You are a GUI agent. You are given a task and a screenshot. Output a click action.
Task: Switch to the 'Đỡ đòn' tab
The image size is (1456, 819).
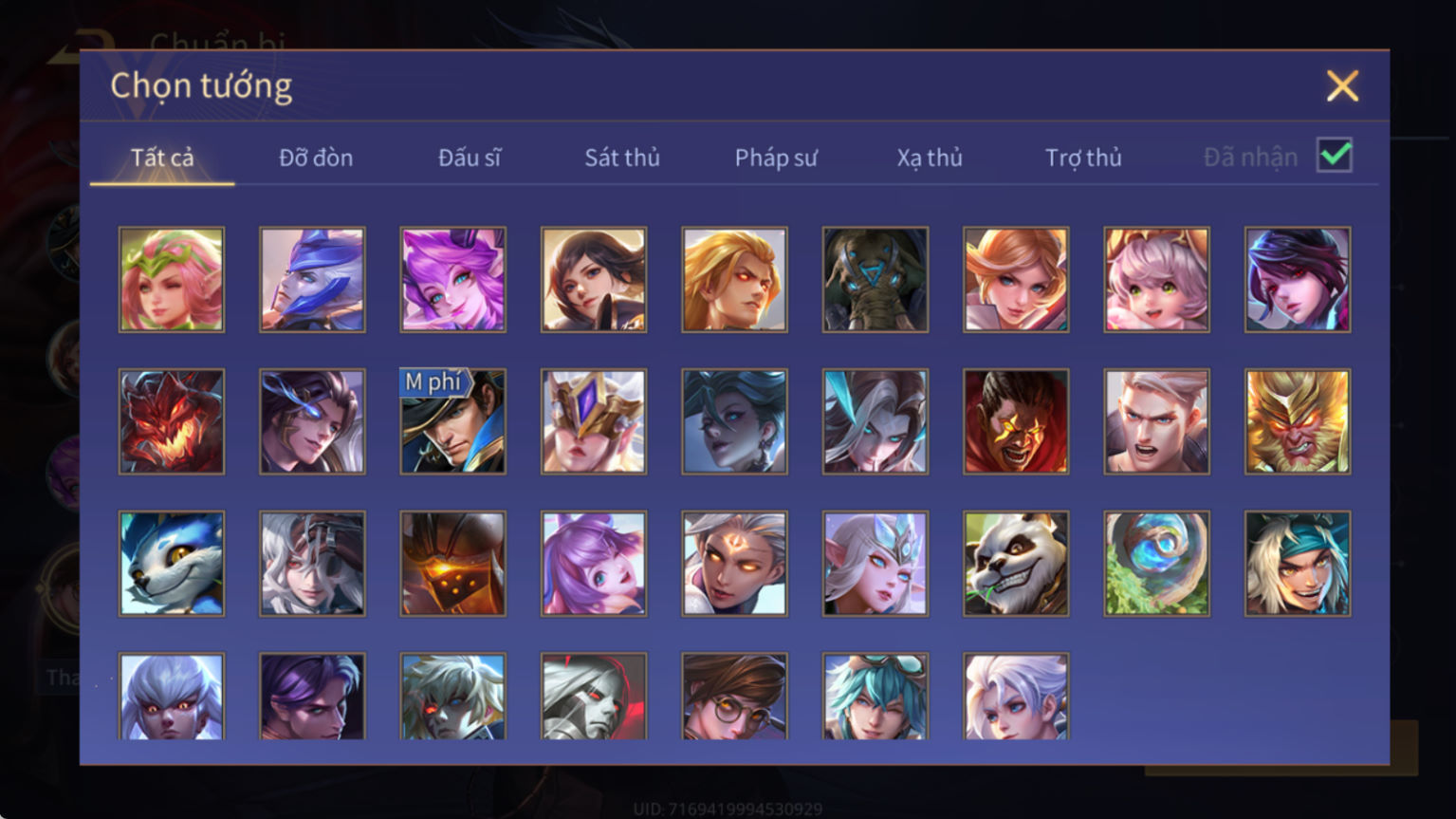pos(316,158)
